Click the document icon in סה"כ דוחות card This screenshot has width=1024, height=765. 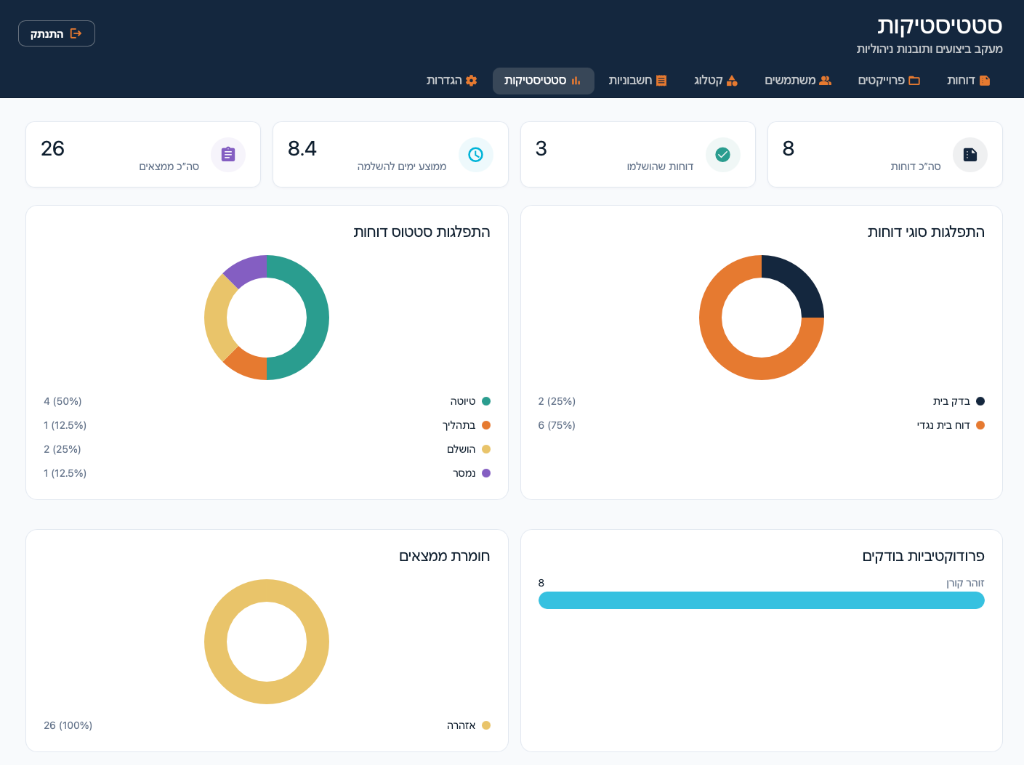pos(970,155)
